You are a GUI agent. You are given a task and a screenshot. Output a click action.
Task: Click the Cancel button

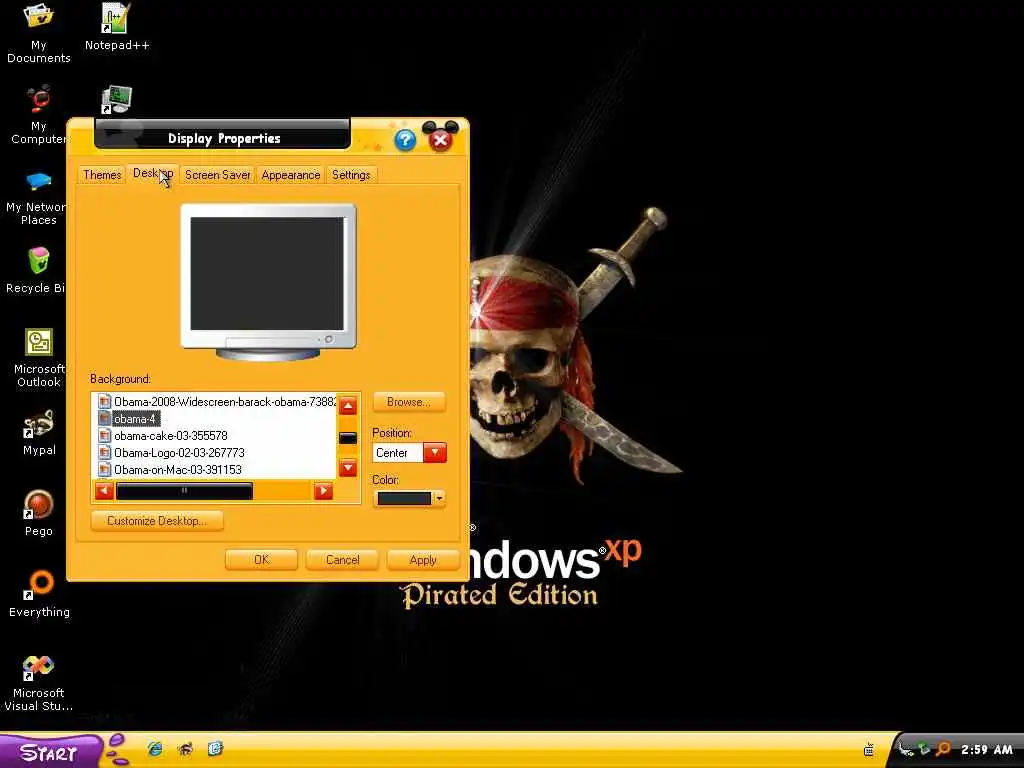(x=342, y=560)
